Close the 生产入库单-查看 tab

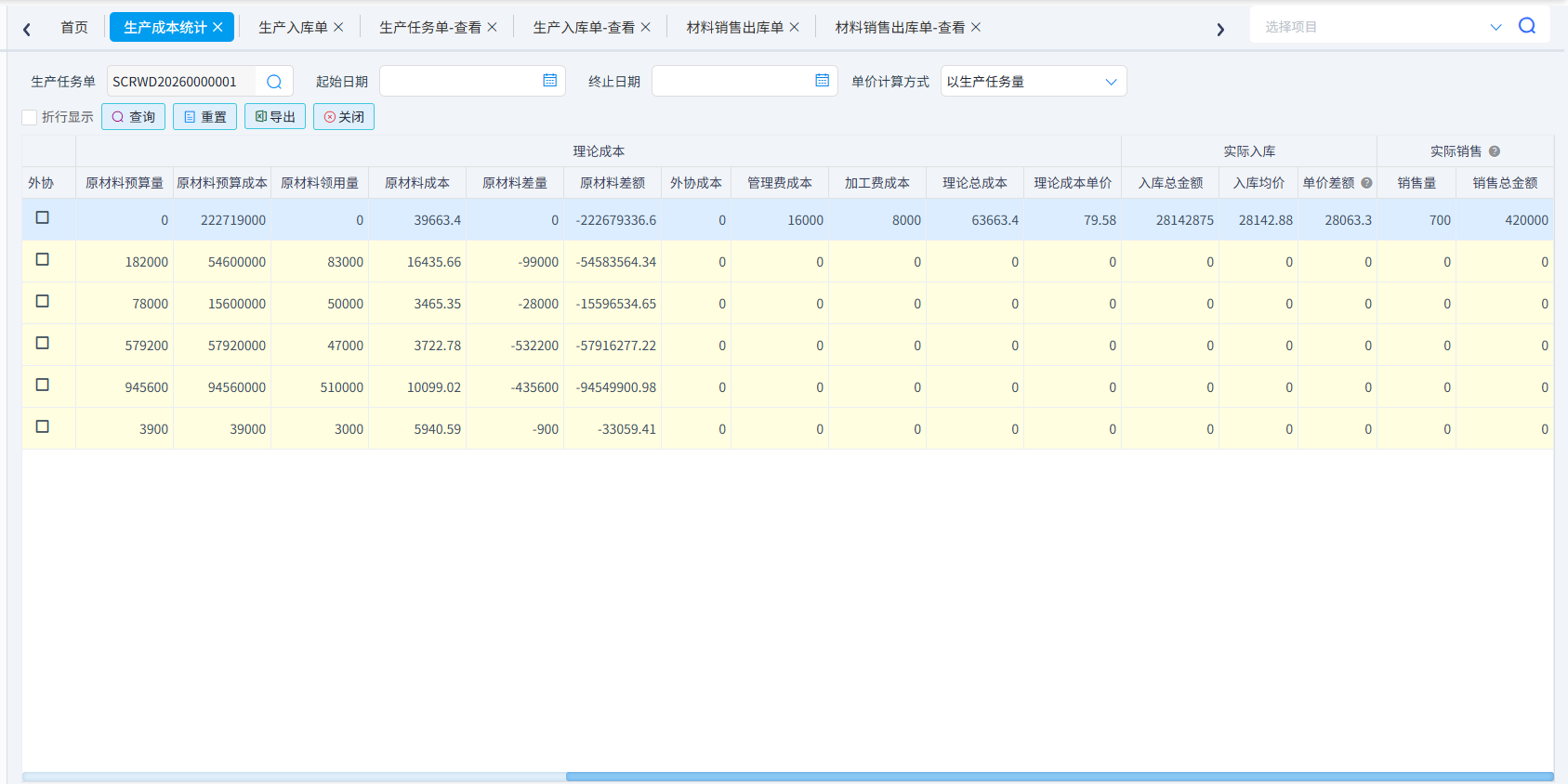tap(645, 27)
